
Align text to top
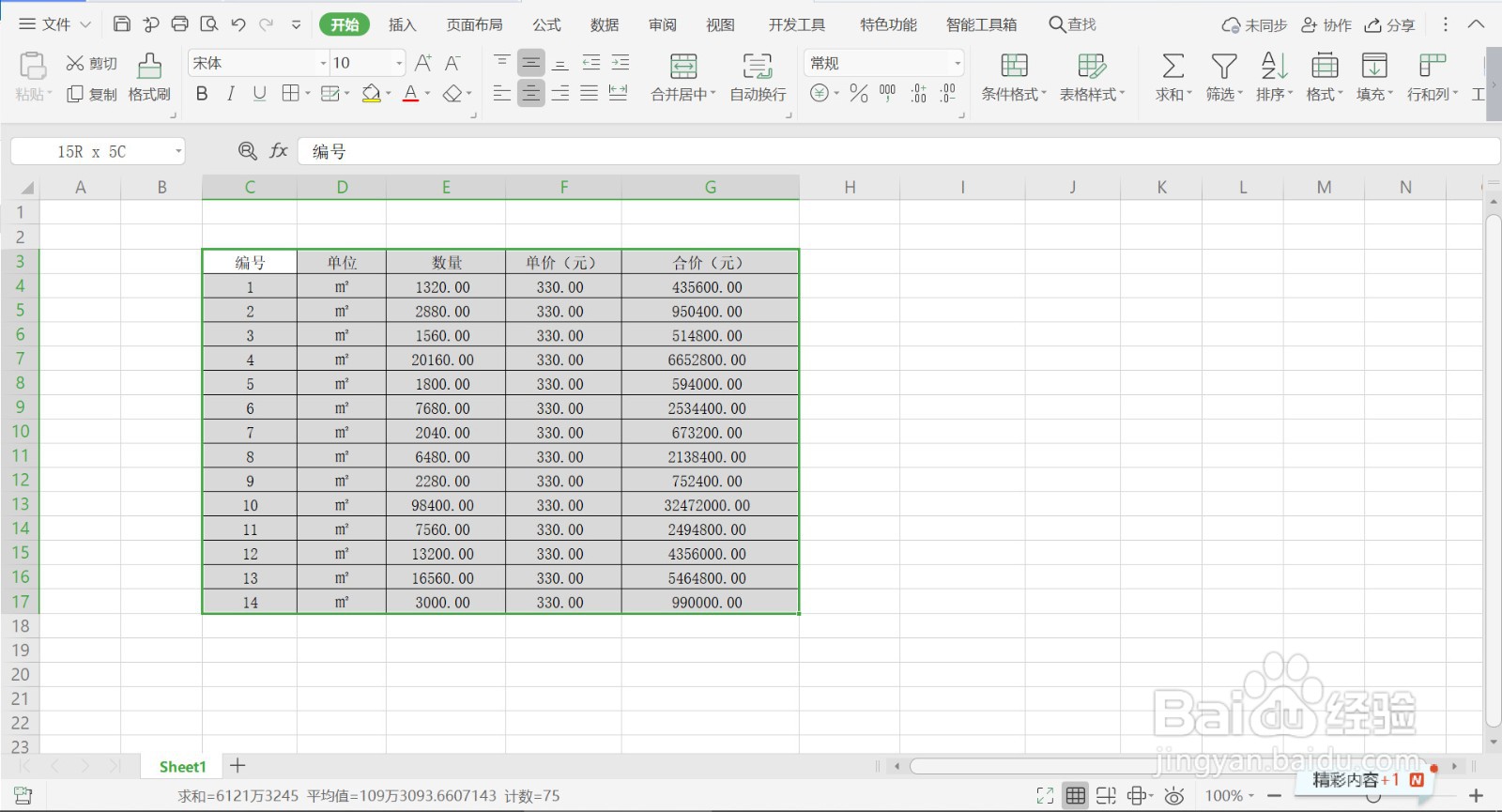click(502, 63)
